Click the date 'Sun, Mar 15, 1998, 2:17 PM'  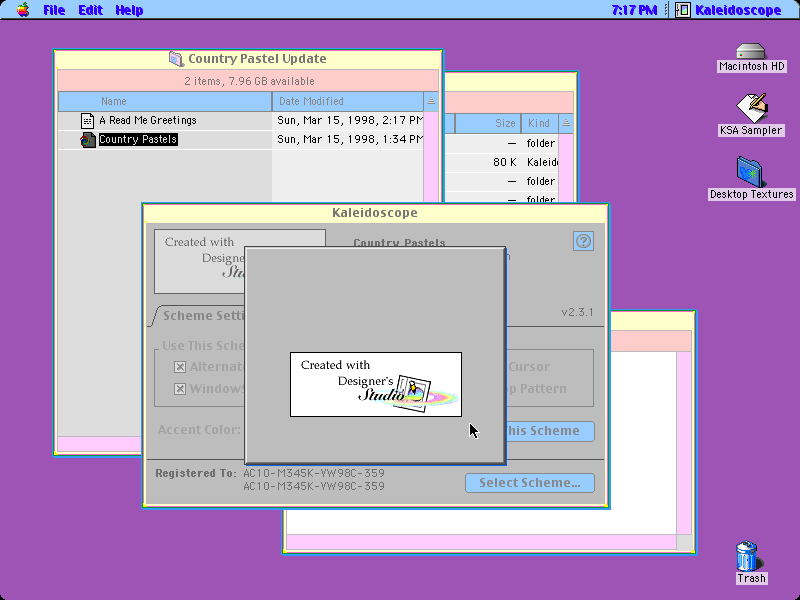tap(350, 120)
